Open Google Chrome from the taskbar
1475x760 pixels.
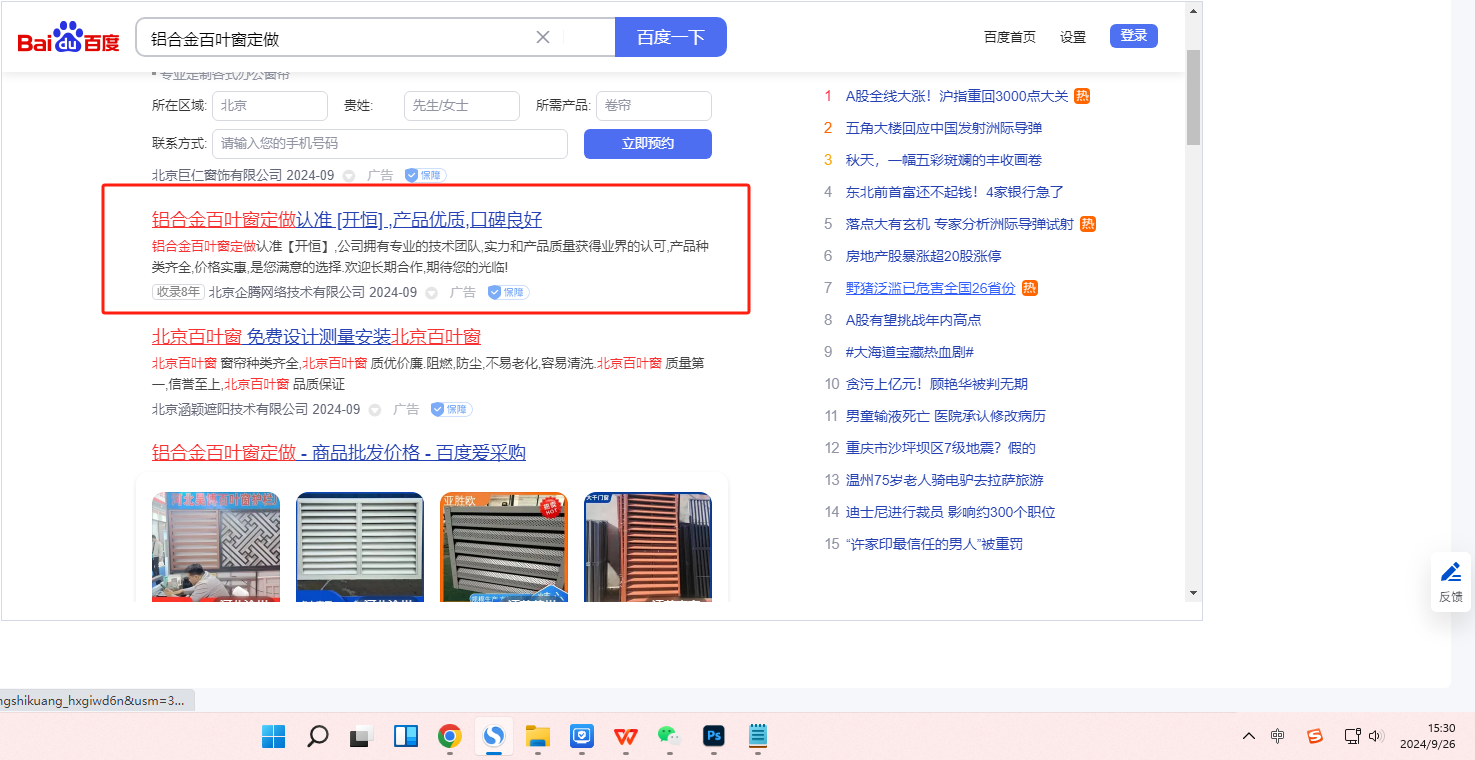[x=450, y=737]
